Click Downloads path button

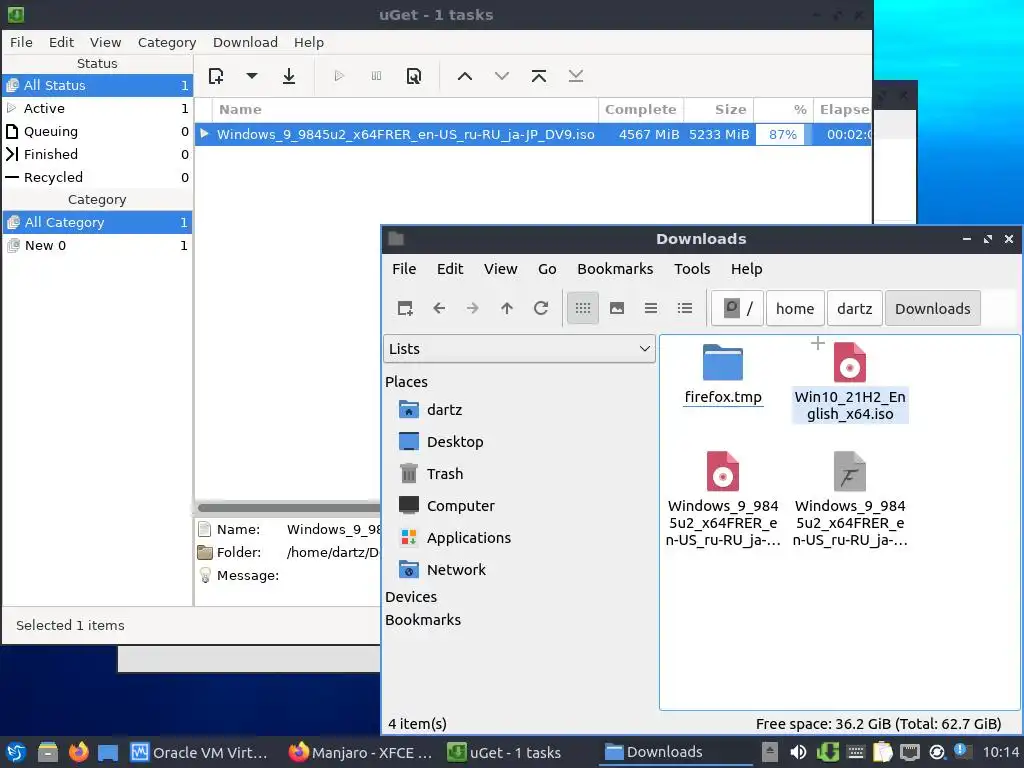click(x=932, y=308)
